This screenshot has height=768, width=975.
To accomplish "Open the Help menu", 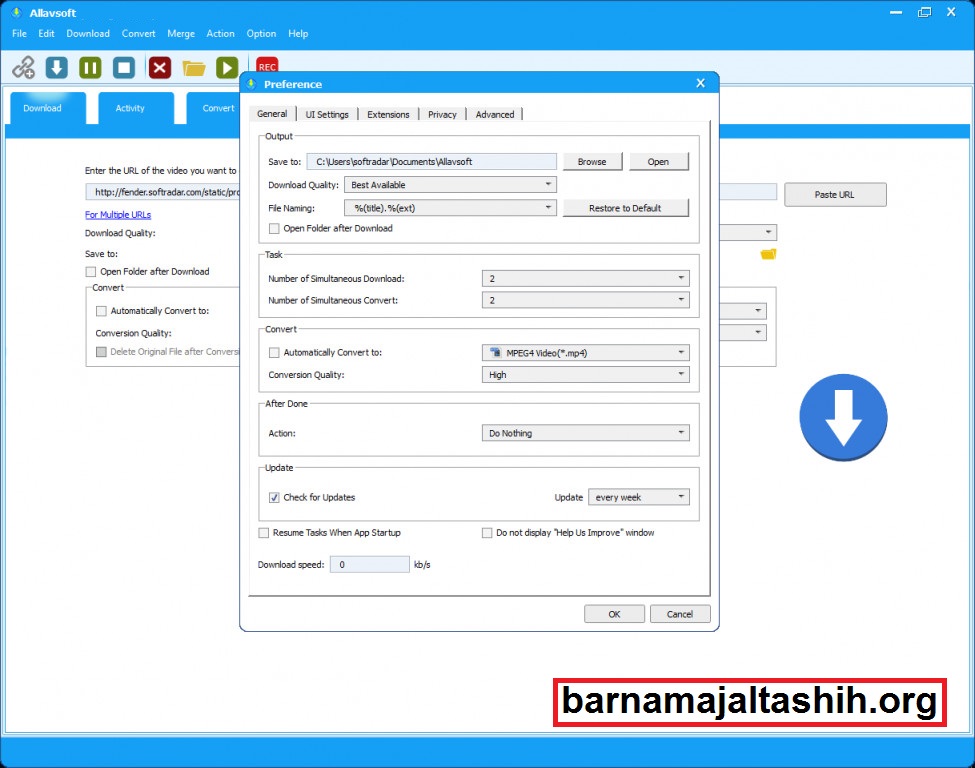I will coord(298,34).
